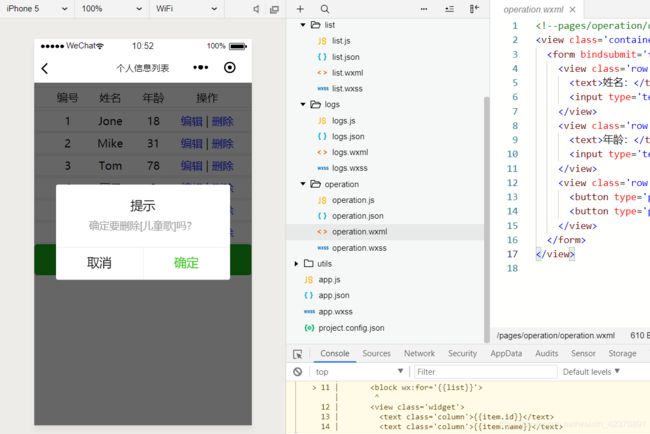Expand the utils folder
The image size is (650, 434).
296,264
